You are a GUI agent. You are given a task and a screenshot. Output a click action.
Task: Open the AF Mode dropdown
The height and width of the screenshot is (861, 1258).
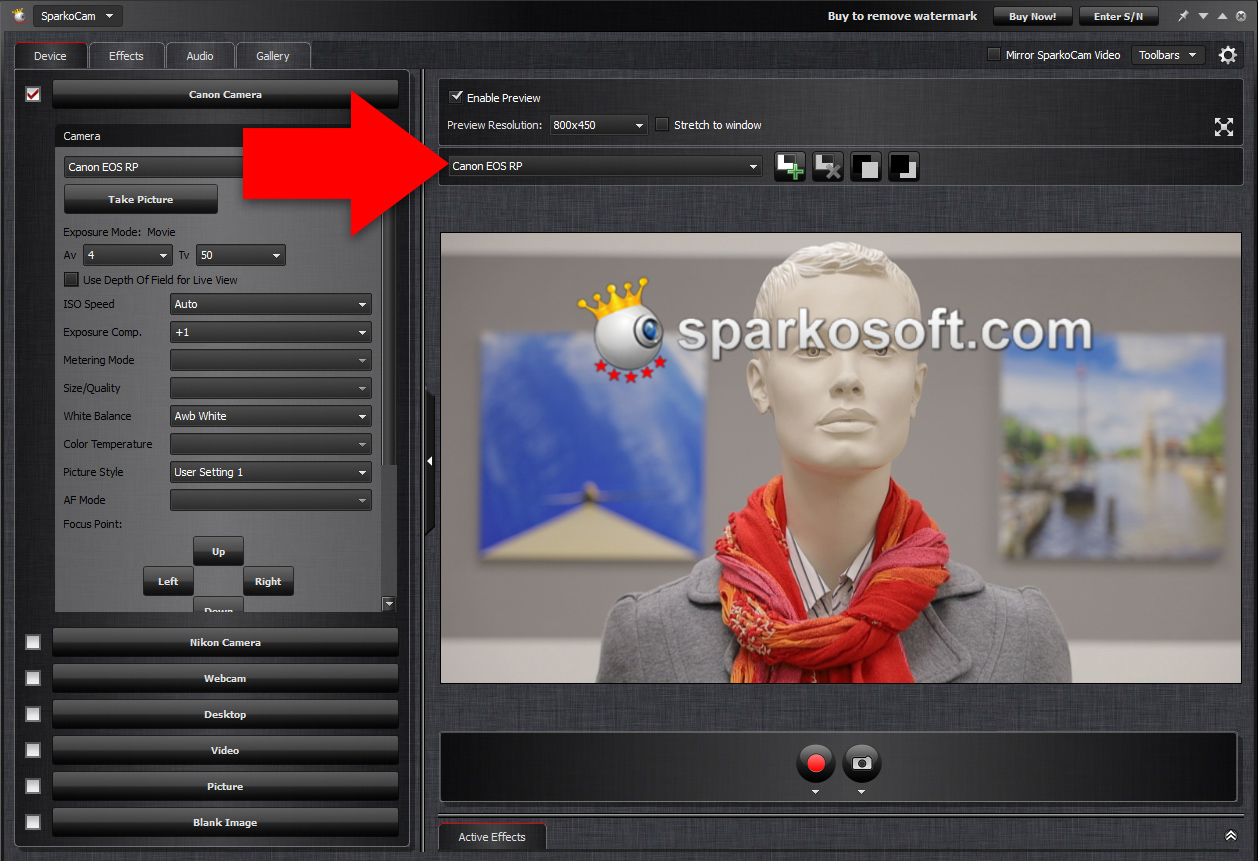(271, 500)
